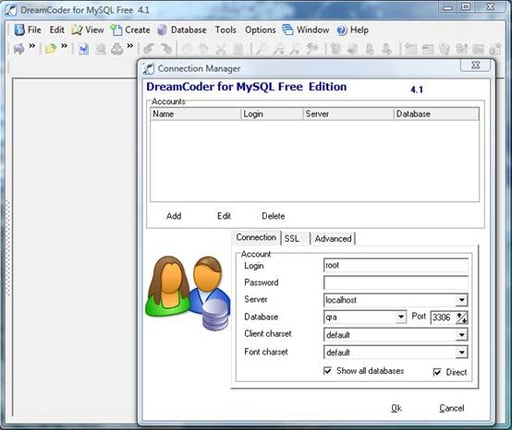The height and width of the screenshot is (430, 512).
Task: Click the Add account button
Action: [x=174, y=216]
